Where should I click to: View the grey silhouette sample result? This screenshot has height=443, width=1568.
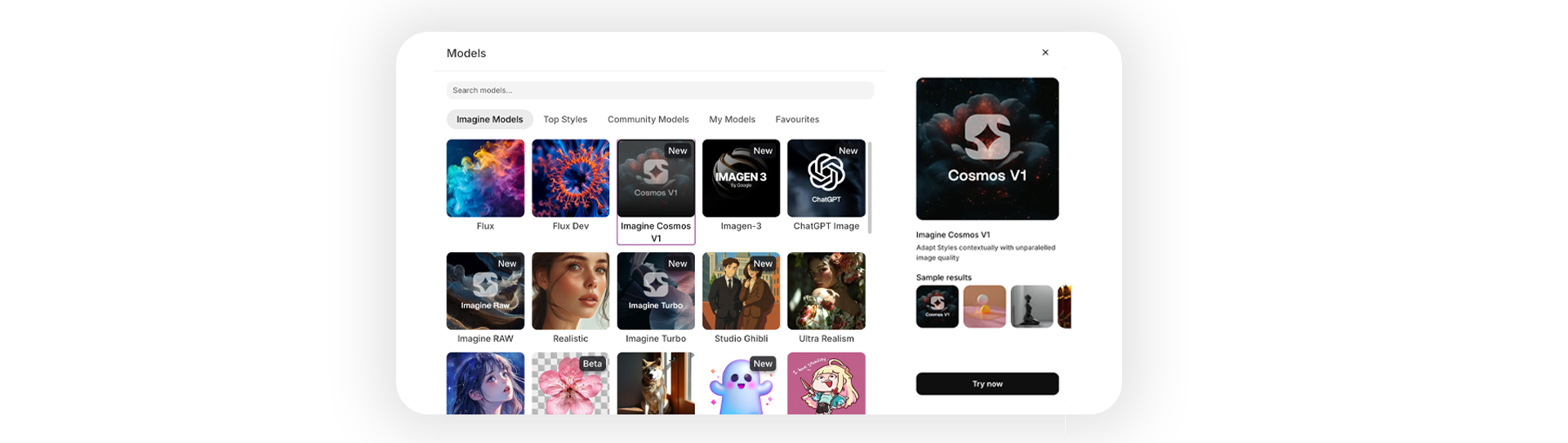[1031, 307]
